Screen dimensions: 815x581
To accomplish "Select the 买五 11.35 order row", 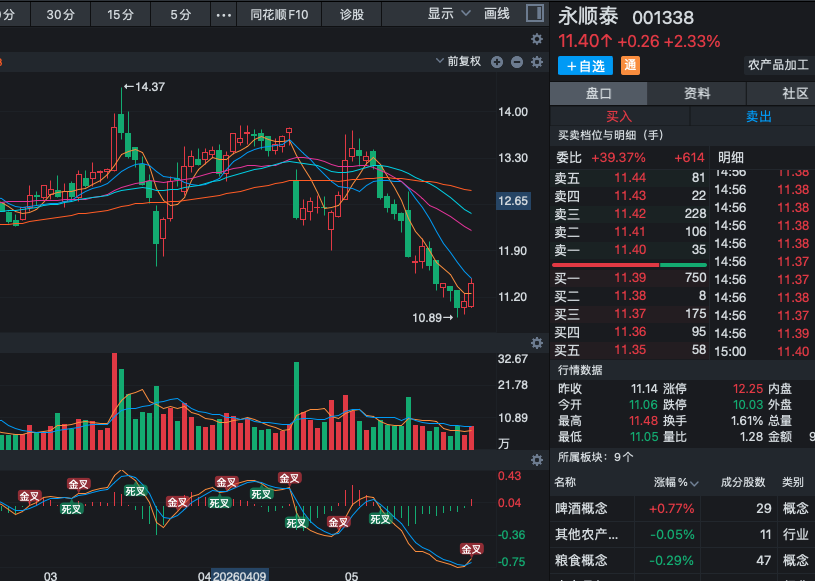I will pyautogui.click(x=629, y=350).
